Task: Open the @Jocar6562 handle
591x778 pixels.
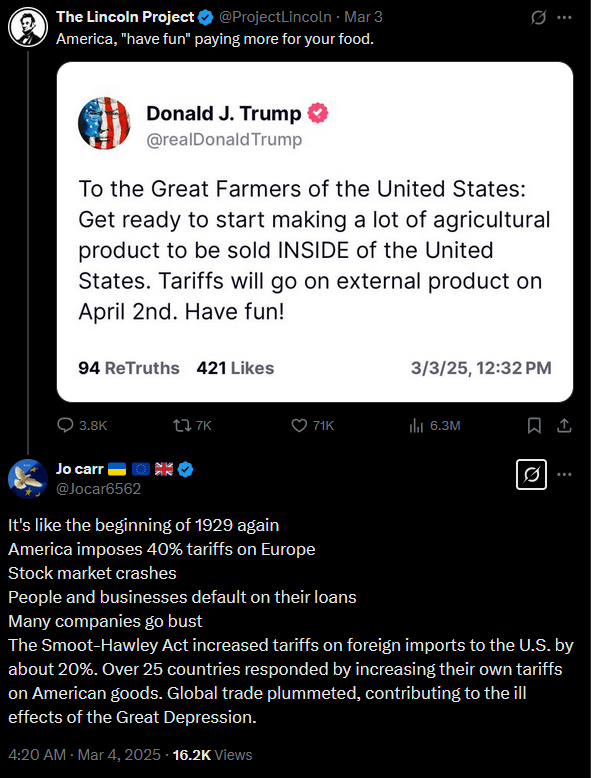Action: (x=98, y=489)
